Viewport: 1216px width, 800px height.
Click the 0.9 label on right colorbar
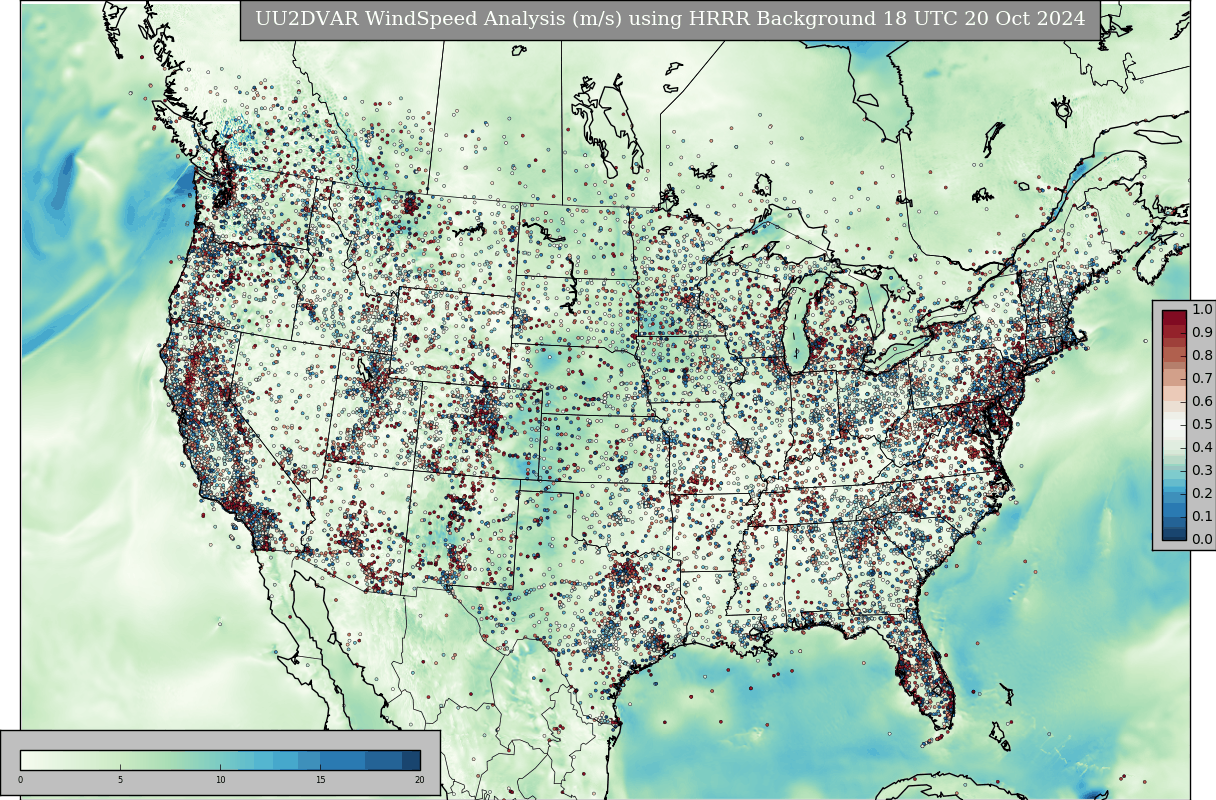(1202, 333)
